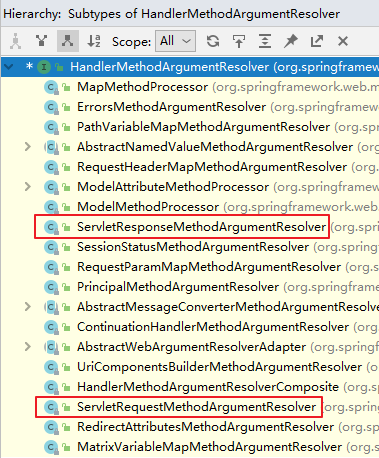Expand ModelAttributeMethodProcessor node
Viewport: 379px width, 458px height.
(28, 187)
